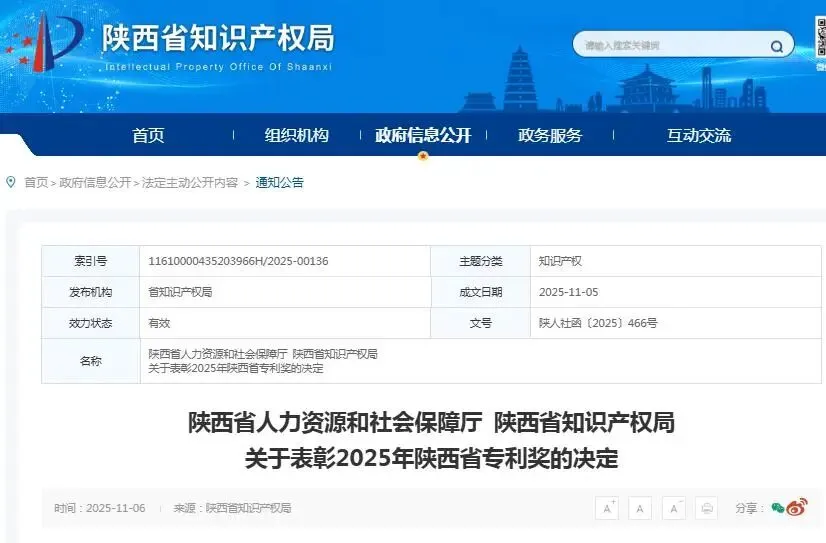826x543 pixels.
Task: Share the article via WeChat icon
Action: tap(777, 508)
